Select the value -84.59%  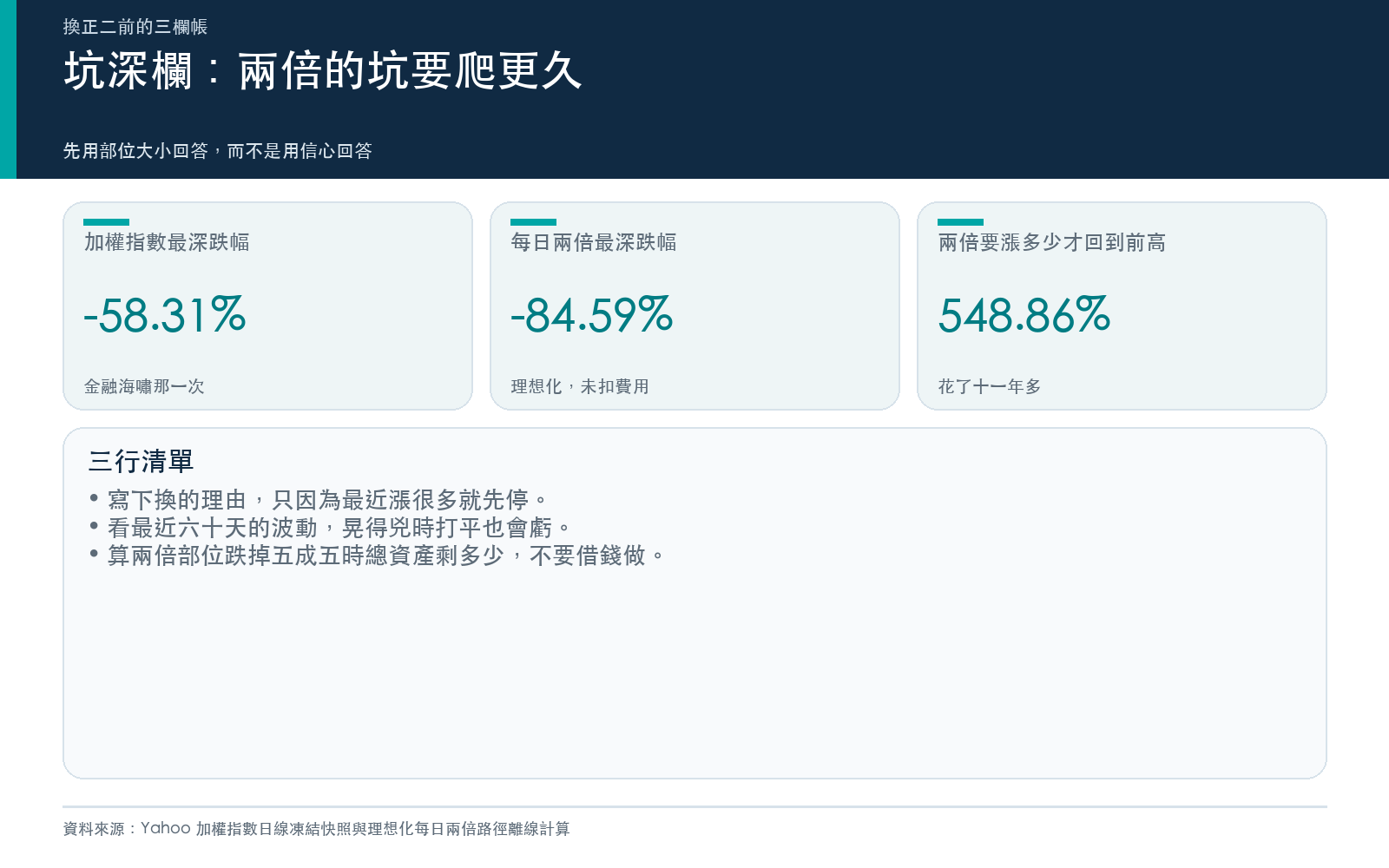[x=592, y=314]
